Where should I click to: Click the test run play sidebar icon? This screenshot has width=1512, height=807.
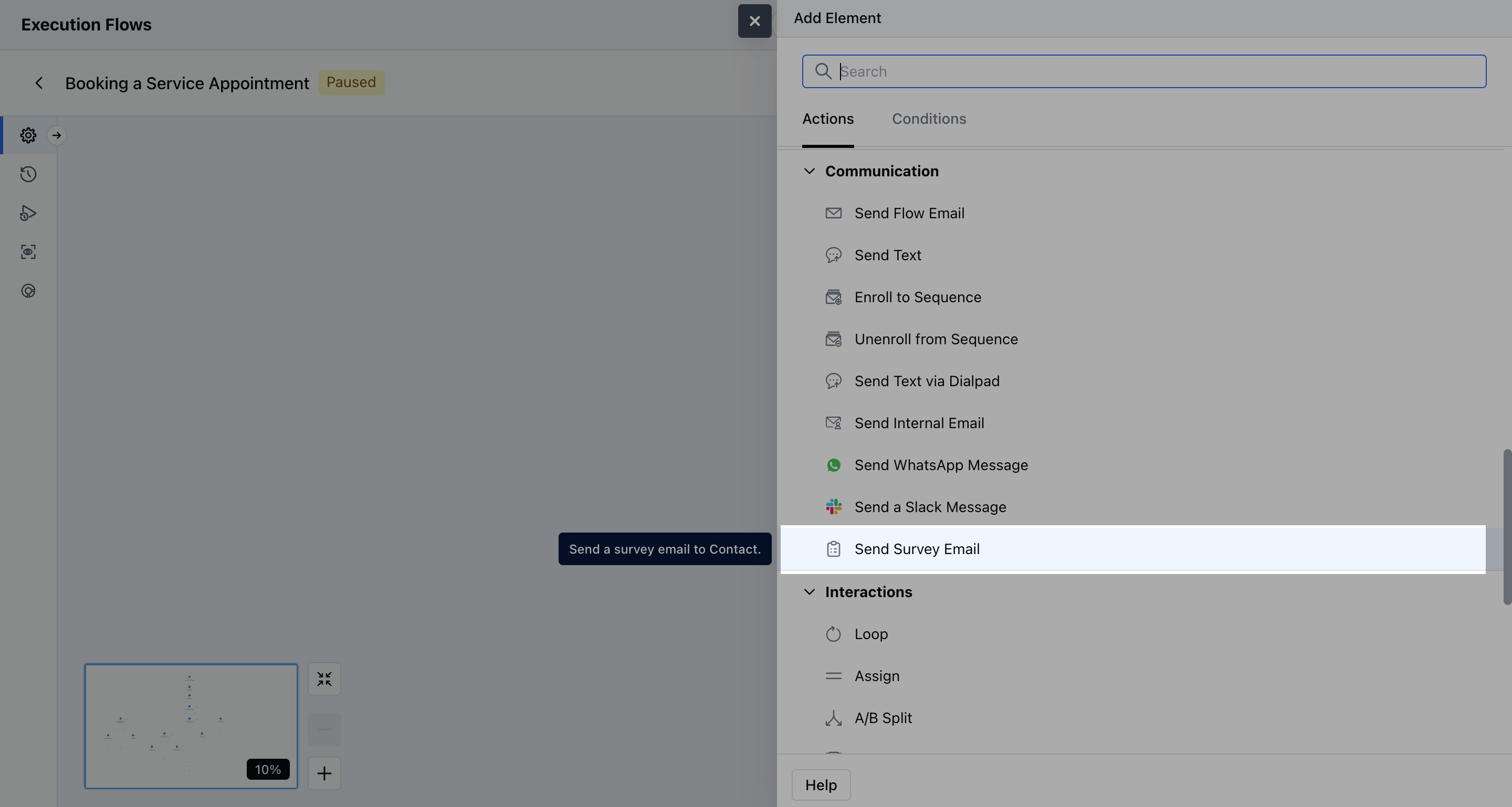[28, 213]
